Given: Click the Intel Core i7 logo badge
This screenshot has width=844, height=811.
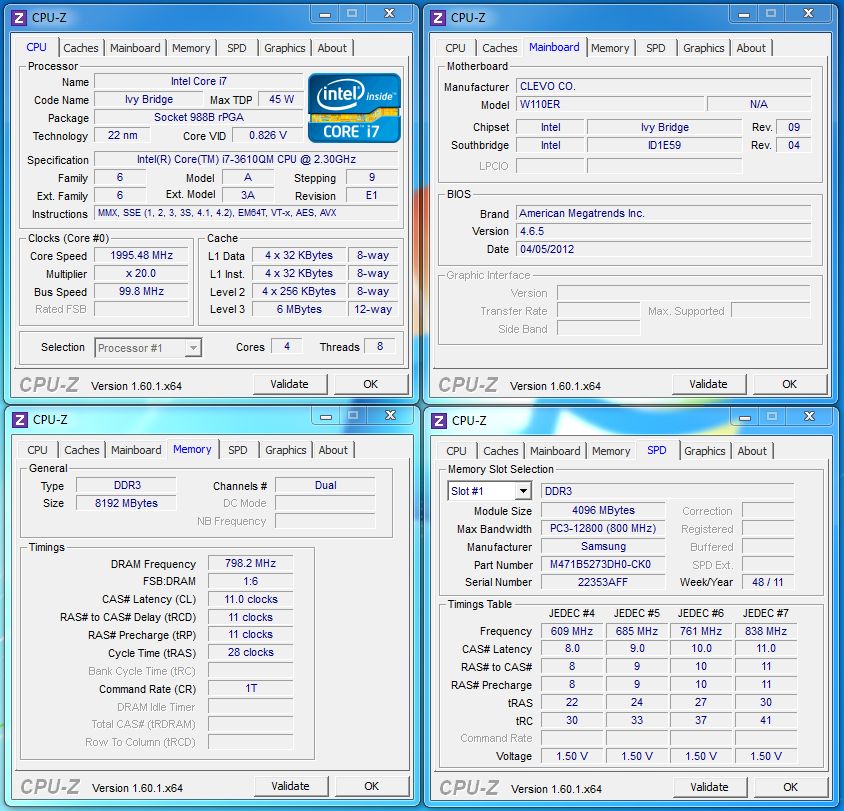Looking at the screenshot, I should click(x=354, y=108).
